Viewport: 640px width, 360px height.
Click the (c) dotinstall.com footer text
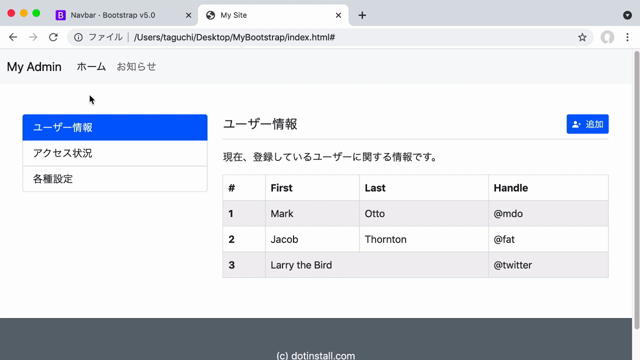(x=316, y=356)
